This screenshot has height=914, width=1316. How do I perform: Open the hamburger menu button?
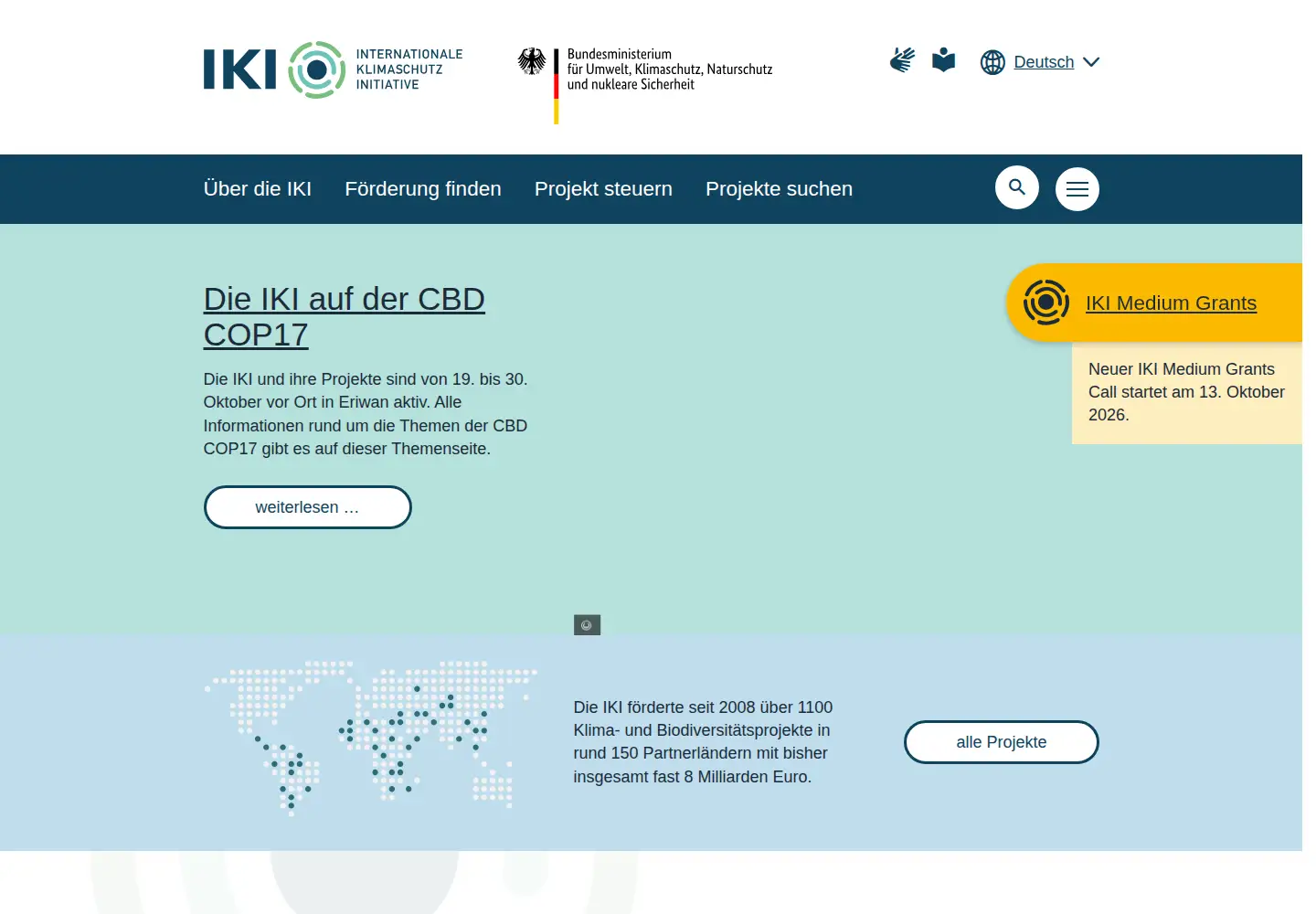pyautogui.click(x=1077, y=189)
